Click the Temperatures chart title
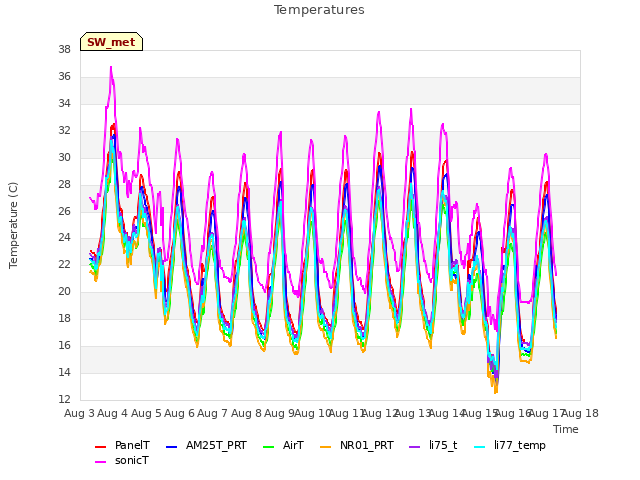The height and width of the screenshot is (480, 640). coord(319,10)
